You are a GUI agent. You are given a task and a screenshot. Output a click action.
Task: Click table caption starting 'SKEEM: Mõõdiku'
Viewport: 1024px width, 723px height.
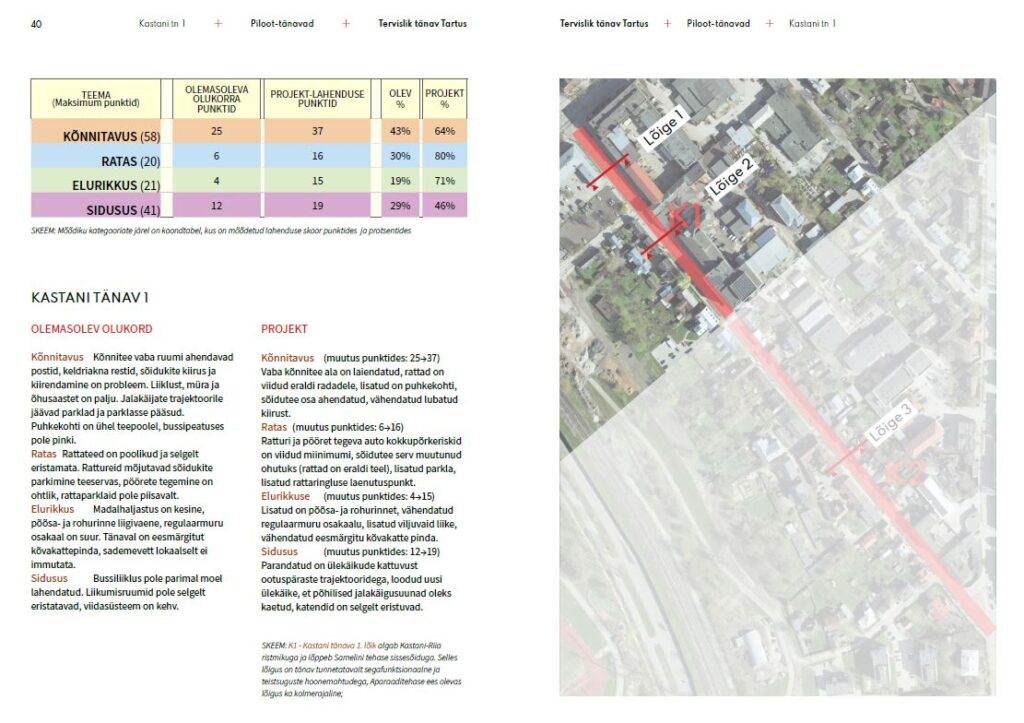coord(221,231)
